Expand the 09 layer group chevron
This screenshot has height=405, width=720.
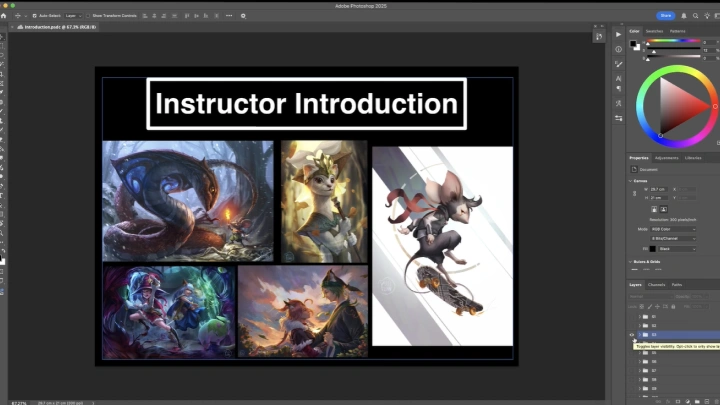640,388
